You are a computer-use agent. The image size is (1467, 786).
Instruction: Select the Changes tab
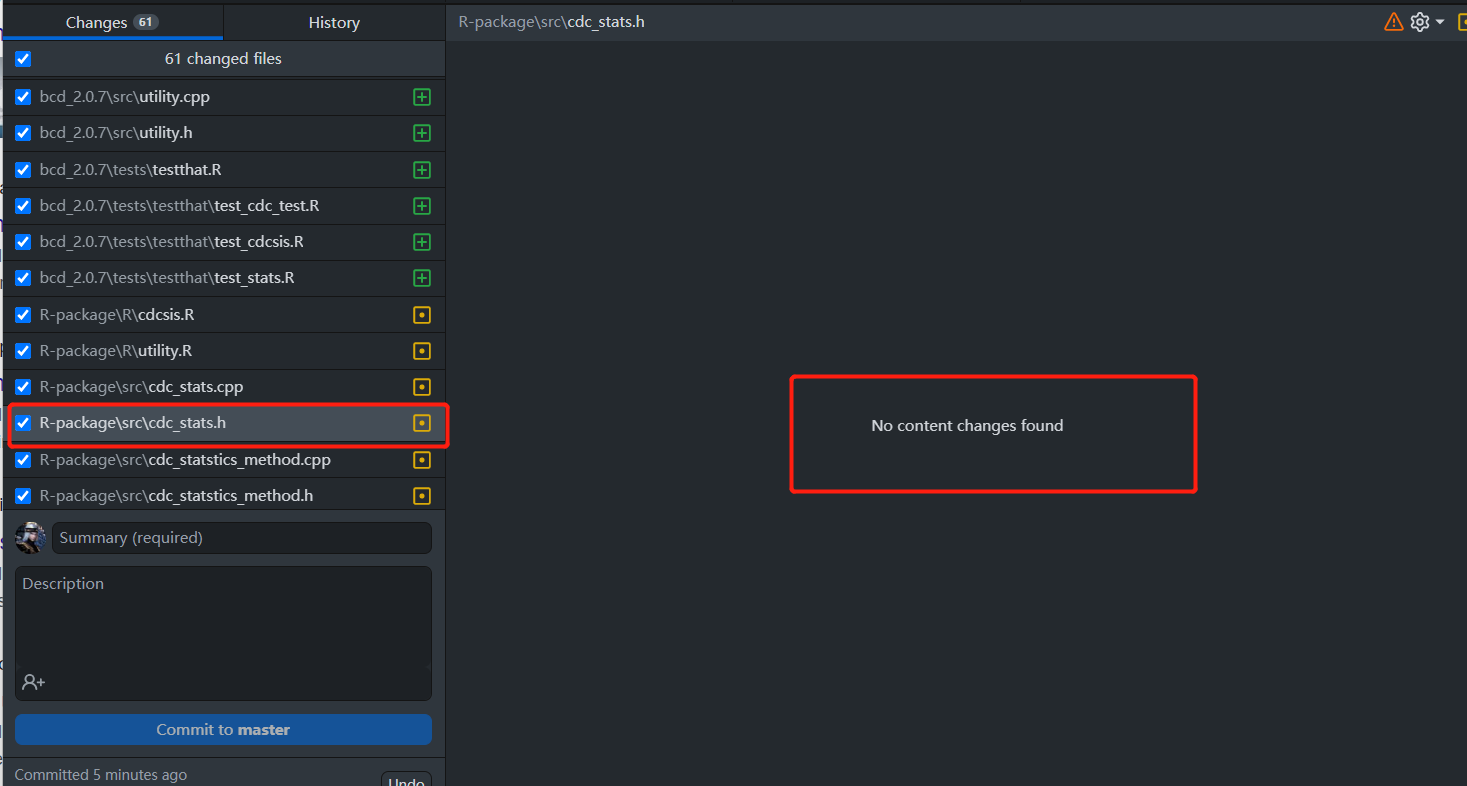point(112,22)
